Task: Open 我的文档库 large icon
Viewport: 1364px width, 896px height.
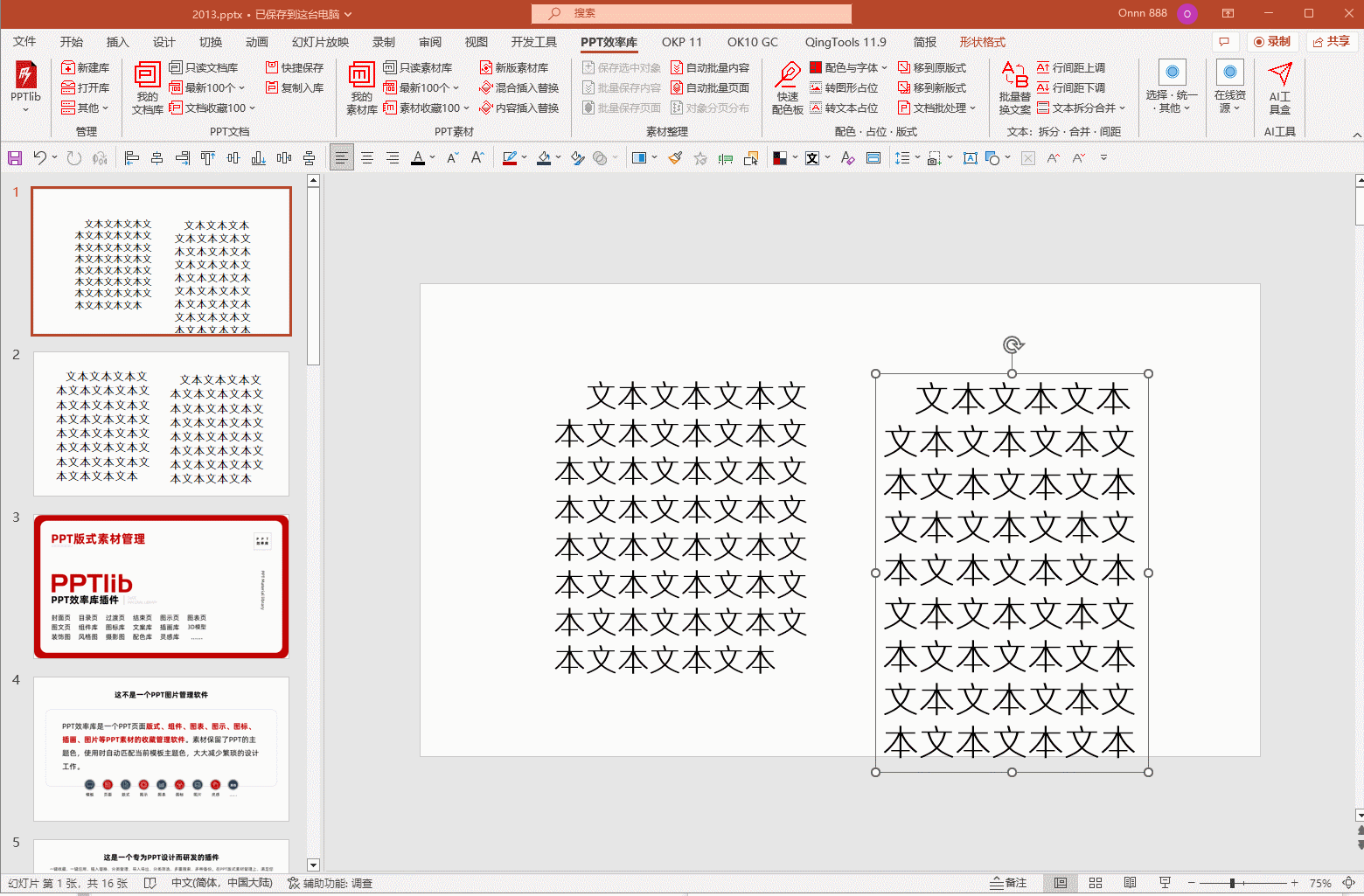Action: (x=148, y=88)
